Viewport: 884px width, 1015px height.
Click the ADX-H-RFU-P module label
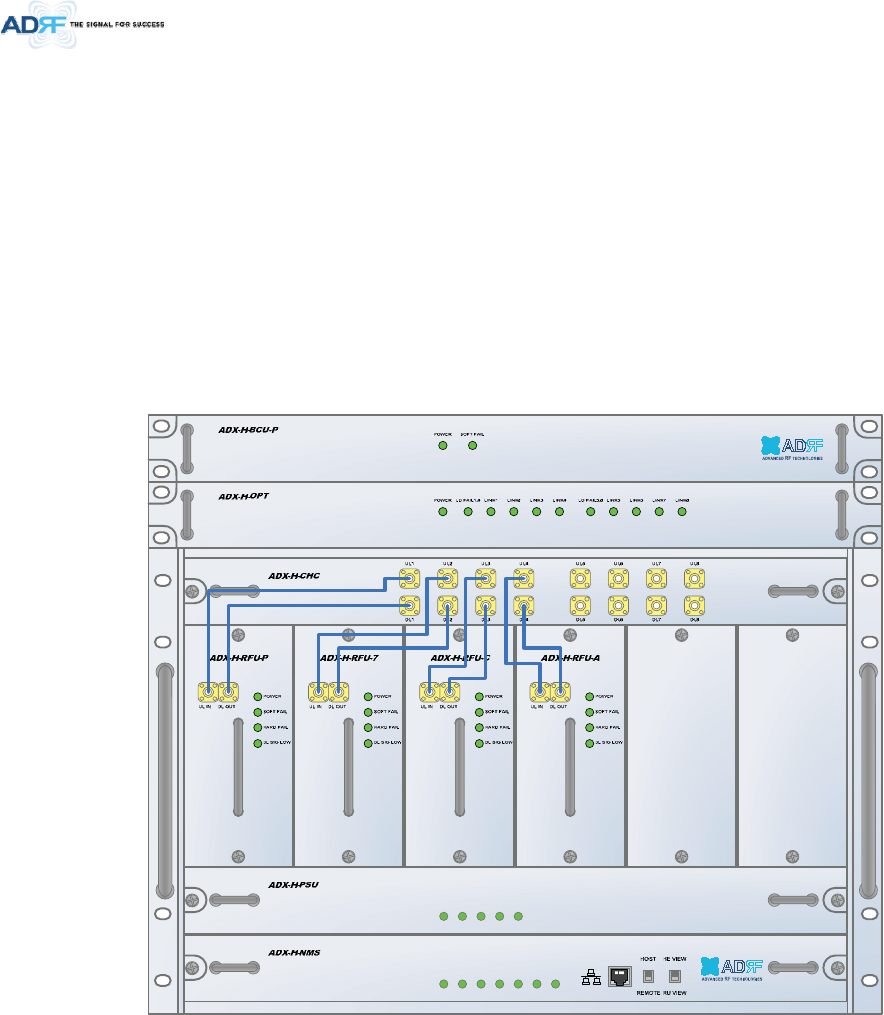tap(239, 658)
